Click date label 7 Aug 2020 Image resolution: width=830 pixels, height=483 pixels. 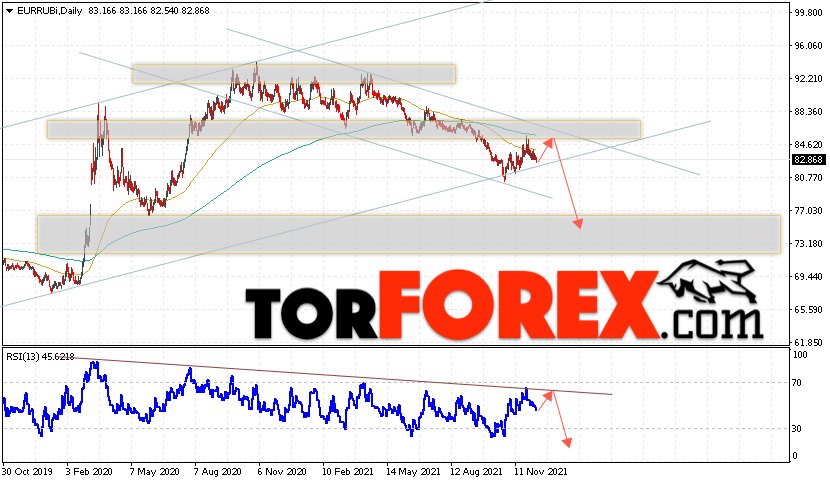click(x=217, y=471)
